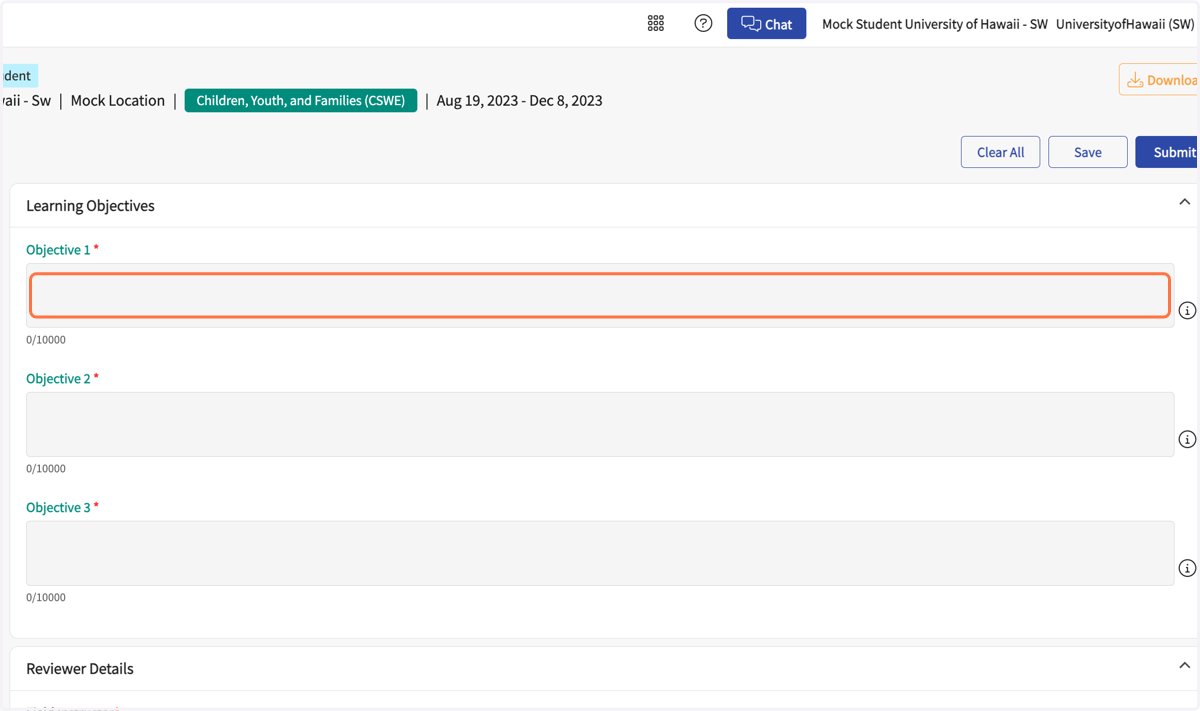Click into the Objective 2 text field
This screenshot has height=711, width=1200.
point(600,424)
